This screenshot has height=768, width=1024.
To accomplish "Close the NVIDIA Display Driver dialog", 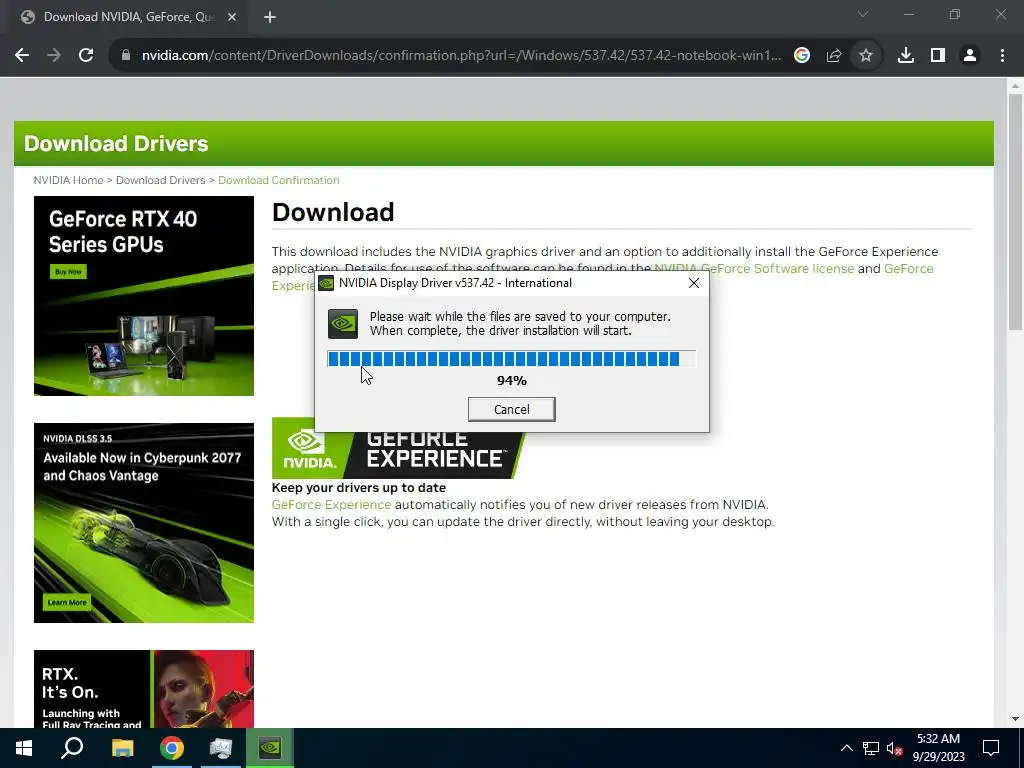I will tap(694, 283).
